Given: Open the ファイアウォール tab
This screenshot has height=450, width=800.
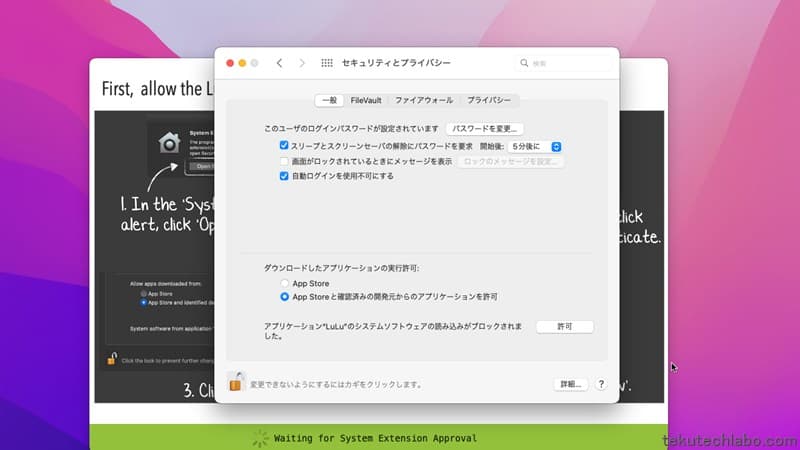Looking at the screenshot, I should (x=424, y=100).
